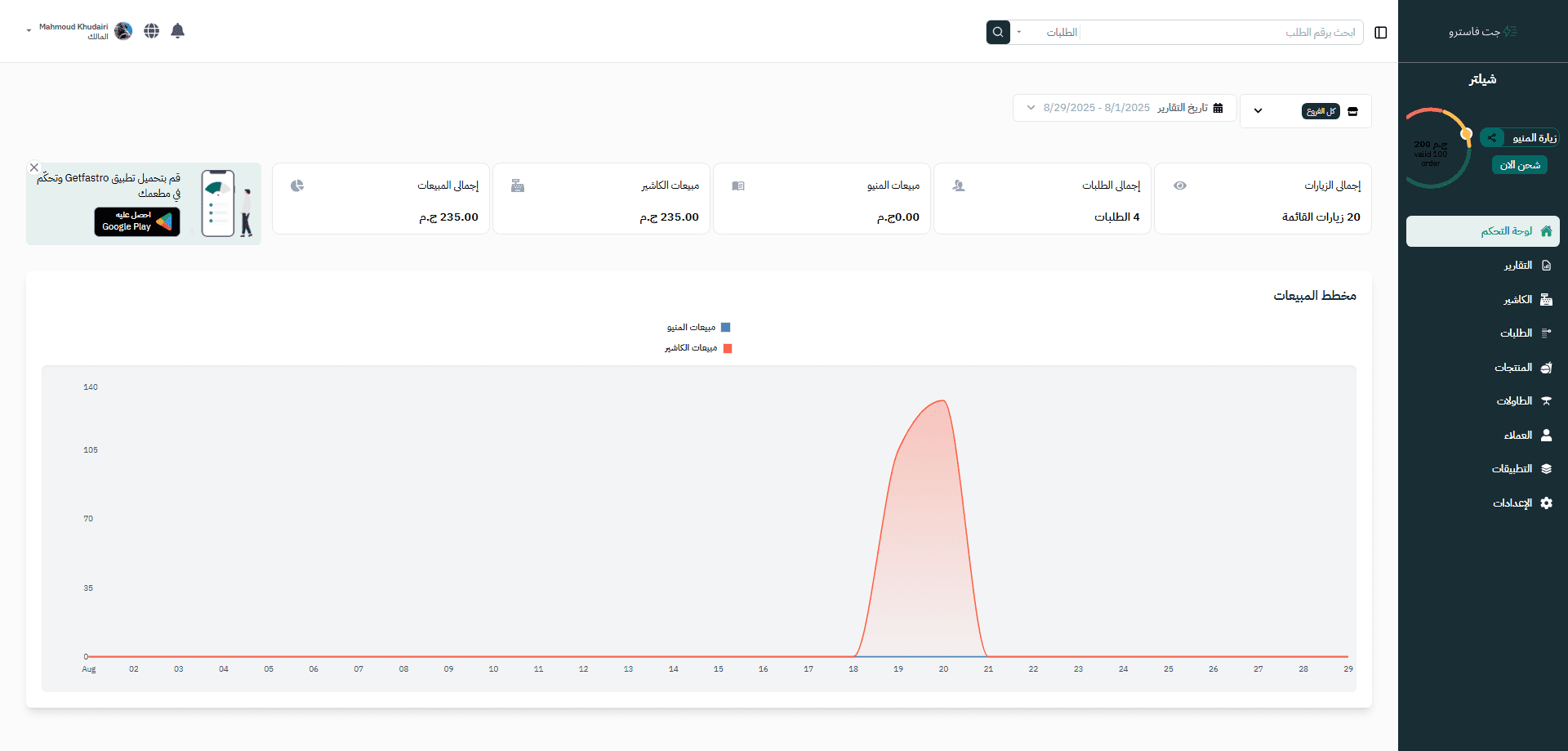Click the pie chart icon in إجمالي المبيعات card
1568x751 pixels.
pyautogui.click(x=297, y=186)
